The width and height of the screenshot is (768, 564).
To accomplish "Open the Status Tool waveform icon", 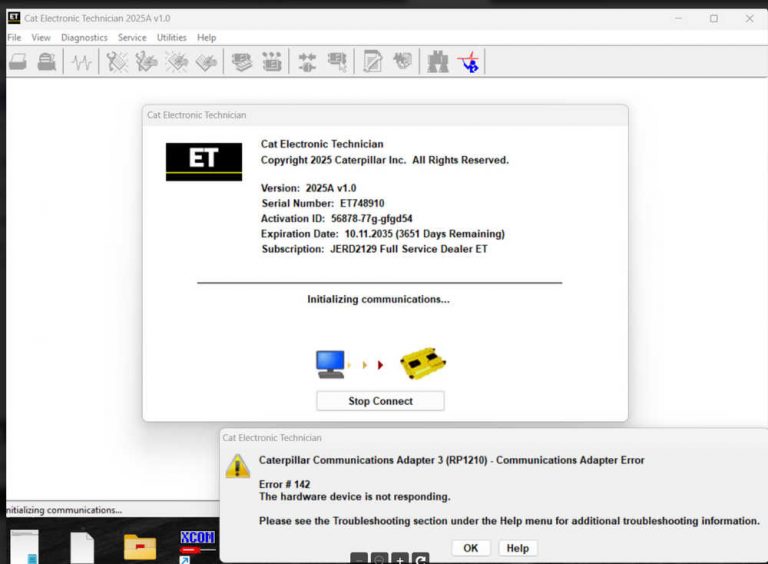I will click(81, 62).
